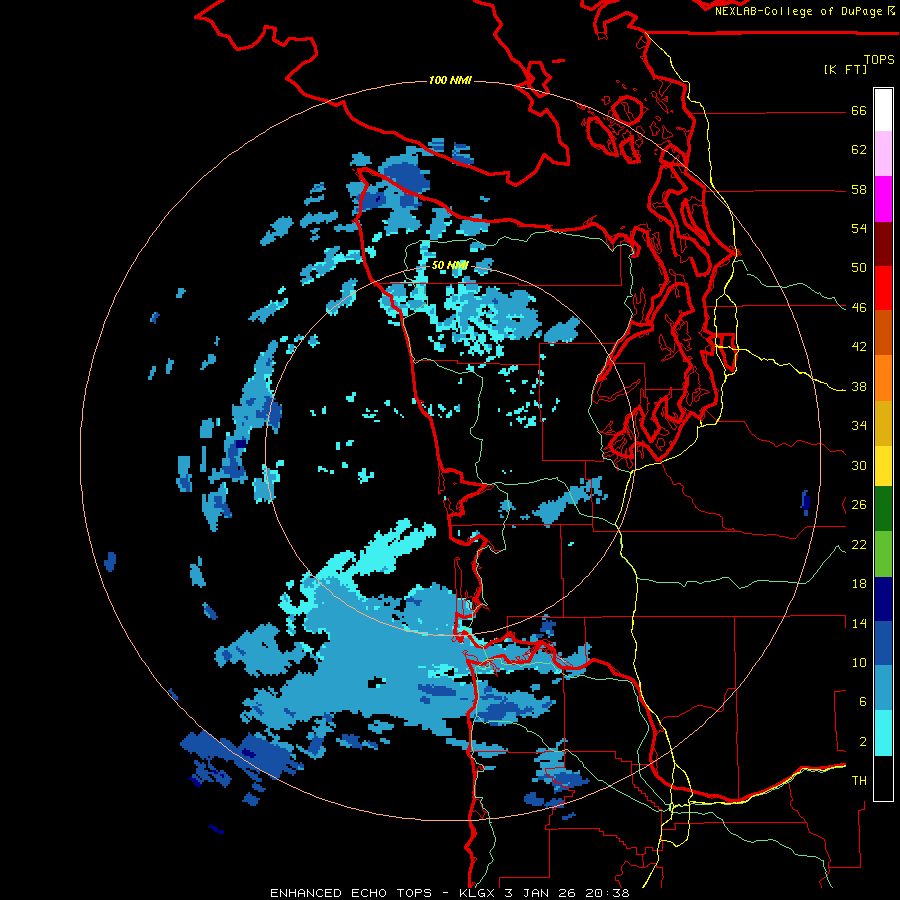Click 'ENHANCED ECHO TOPS' in the footer caption
Screen dimensions: 900x900
[354, 893]
